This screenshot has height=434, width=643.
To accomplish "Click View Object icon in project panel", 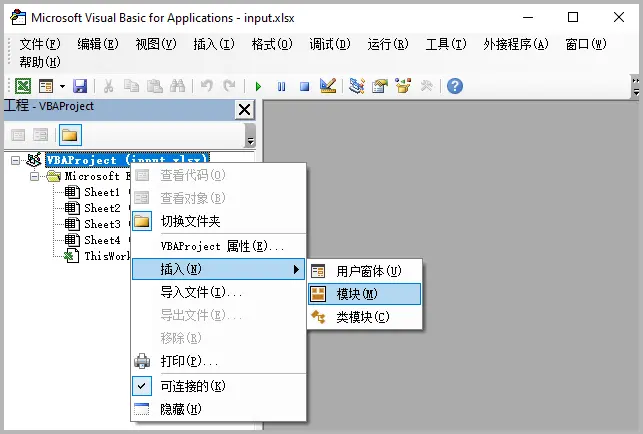I will coord(41,135).
